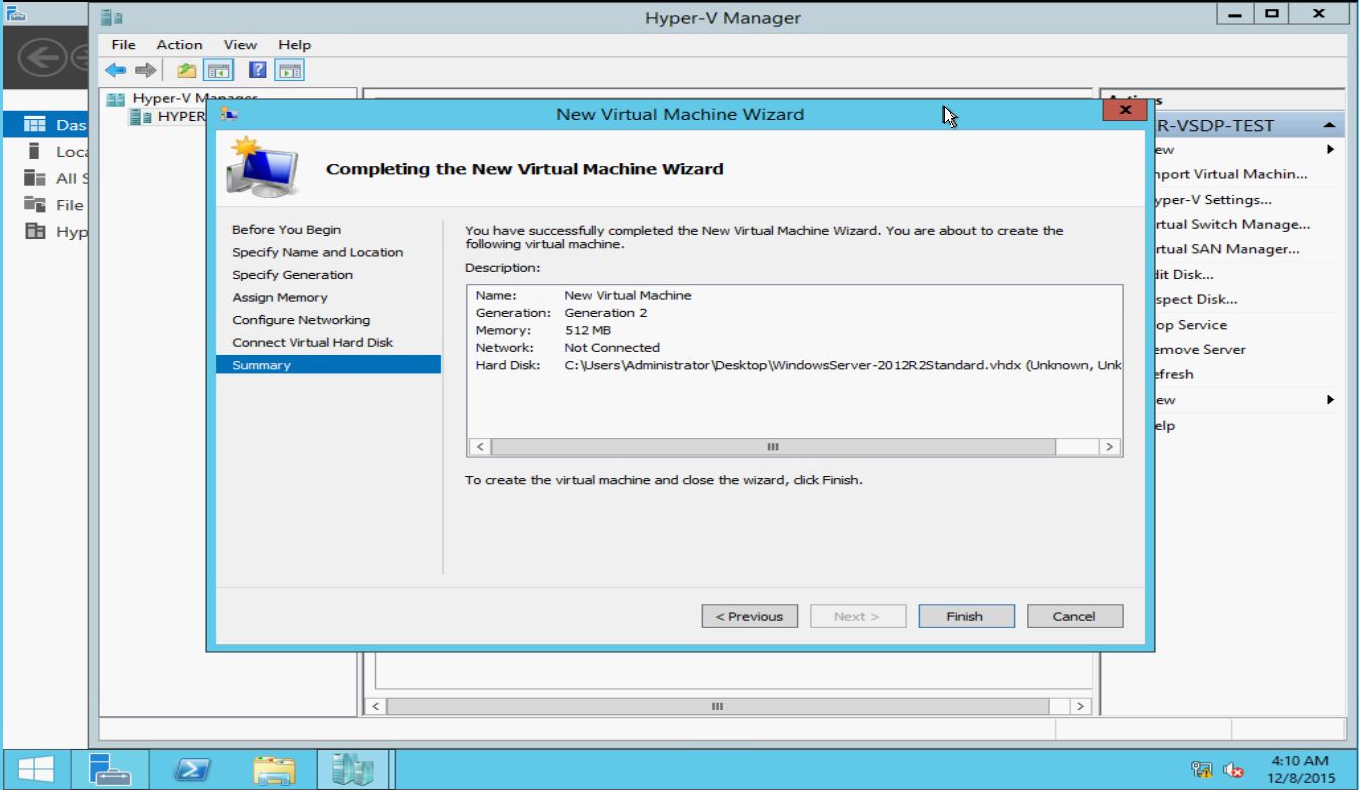Click the Previous button in wizard

[x=749, y=616]
